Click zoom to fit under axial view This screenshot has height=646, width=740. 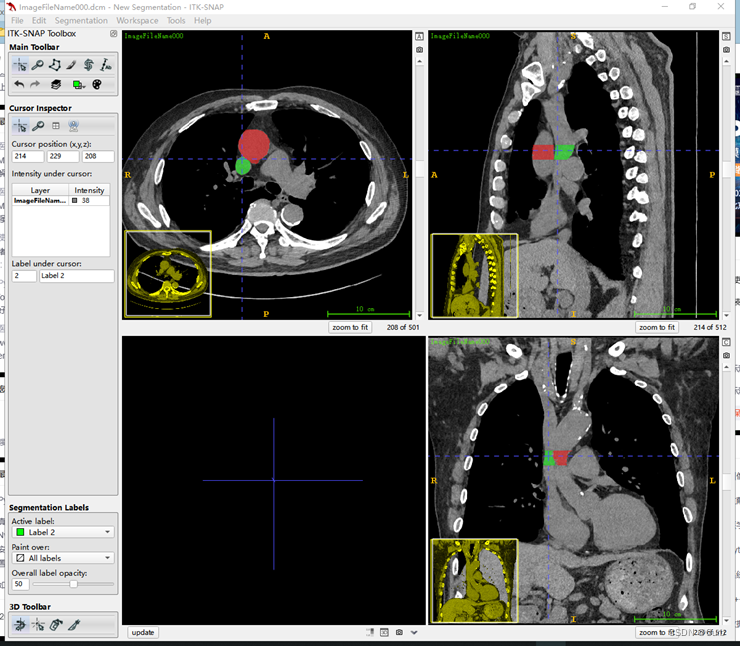[350, 327]
